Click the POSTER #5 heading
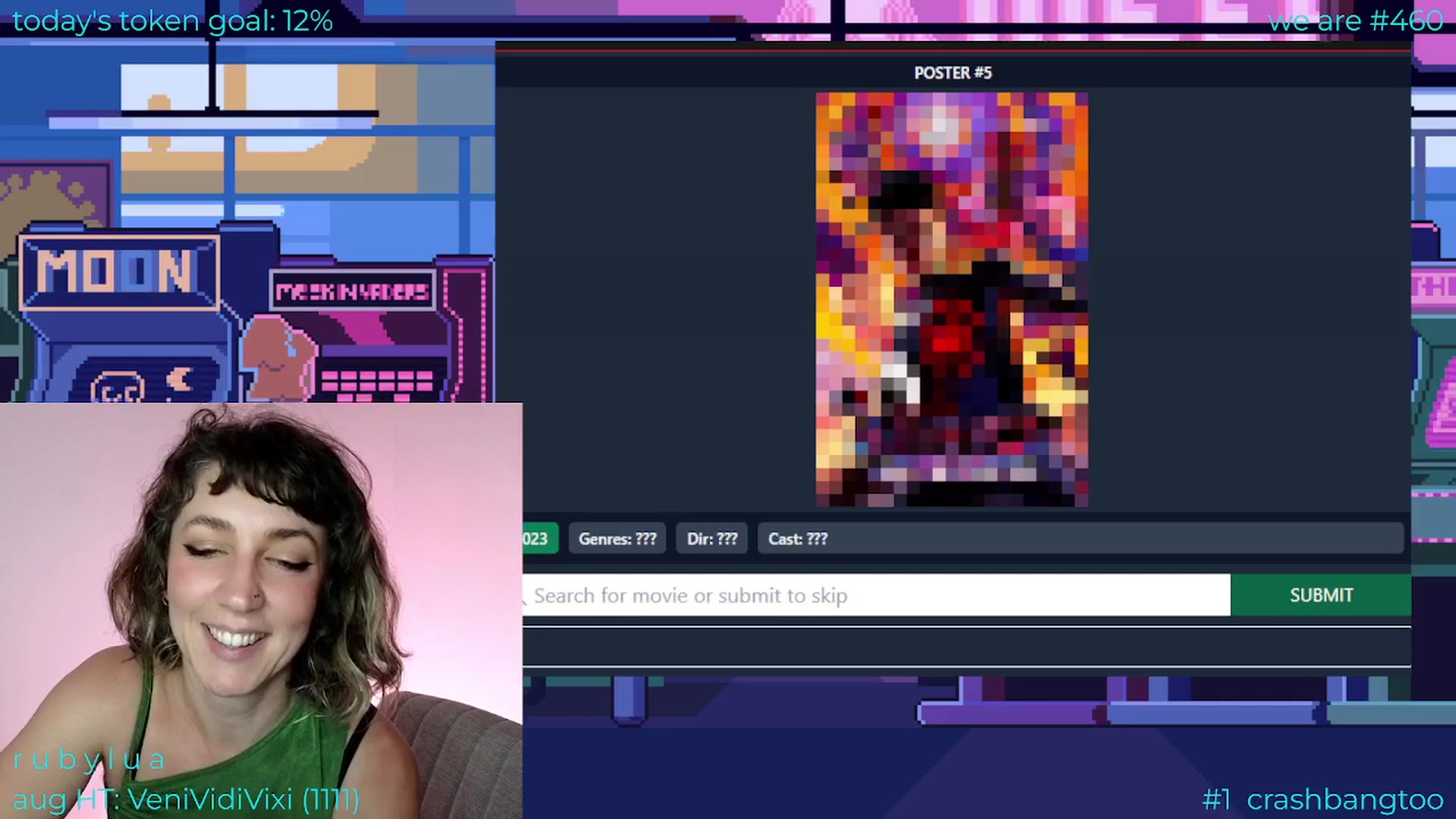The height and width of the screenshot is (819, 1456). [x=952, y=73]
